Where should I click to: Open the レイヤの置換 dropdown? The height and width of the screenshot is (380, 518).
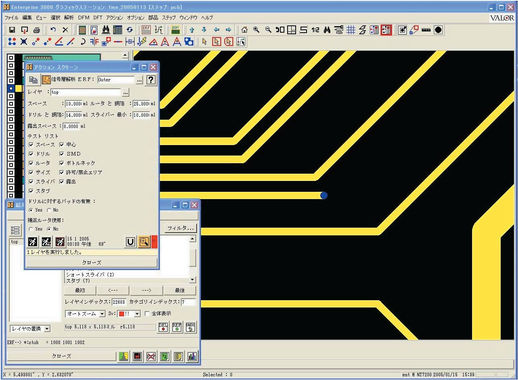point(30,329)
